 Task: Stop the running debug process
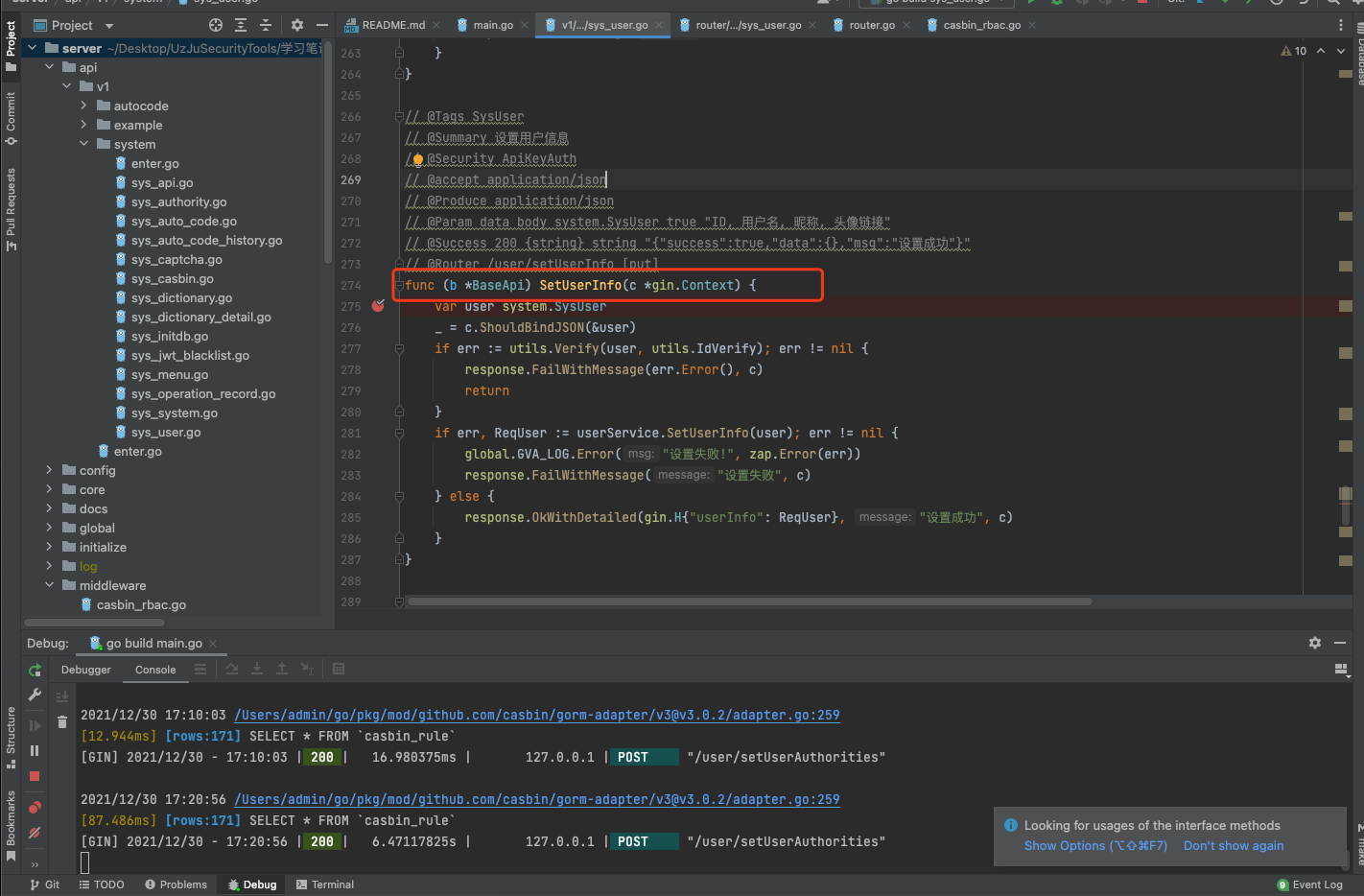coord(35,776)
